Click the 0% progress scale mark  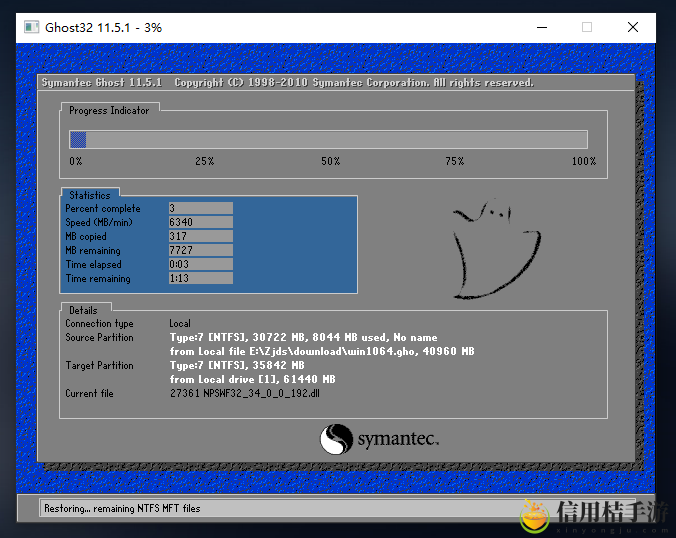click(x=75, y=161)
